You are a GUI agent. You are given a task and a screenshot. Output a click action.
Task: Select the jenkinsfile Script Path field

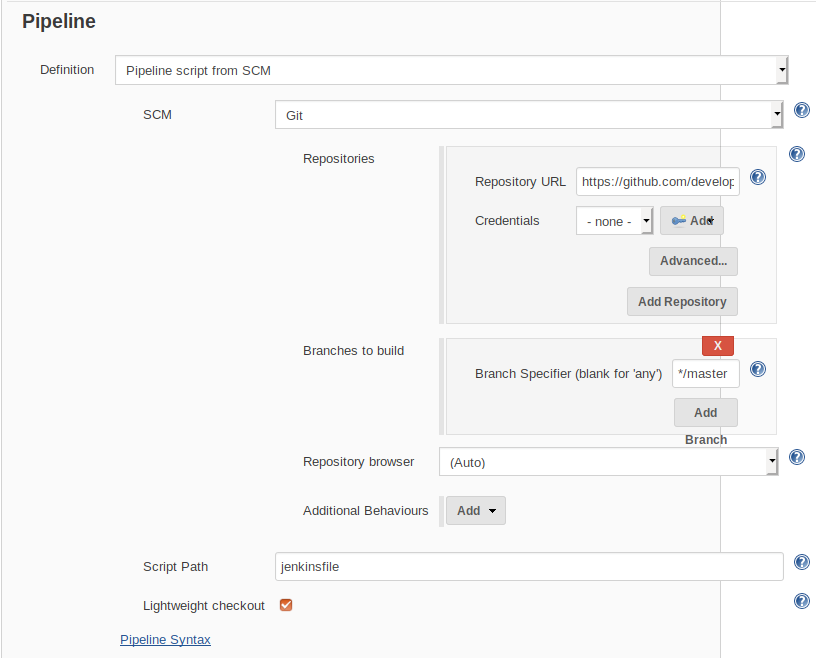pyautogui.click(x=528, y=566)
